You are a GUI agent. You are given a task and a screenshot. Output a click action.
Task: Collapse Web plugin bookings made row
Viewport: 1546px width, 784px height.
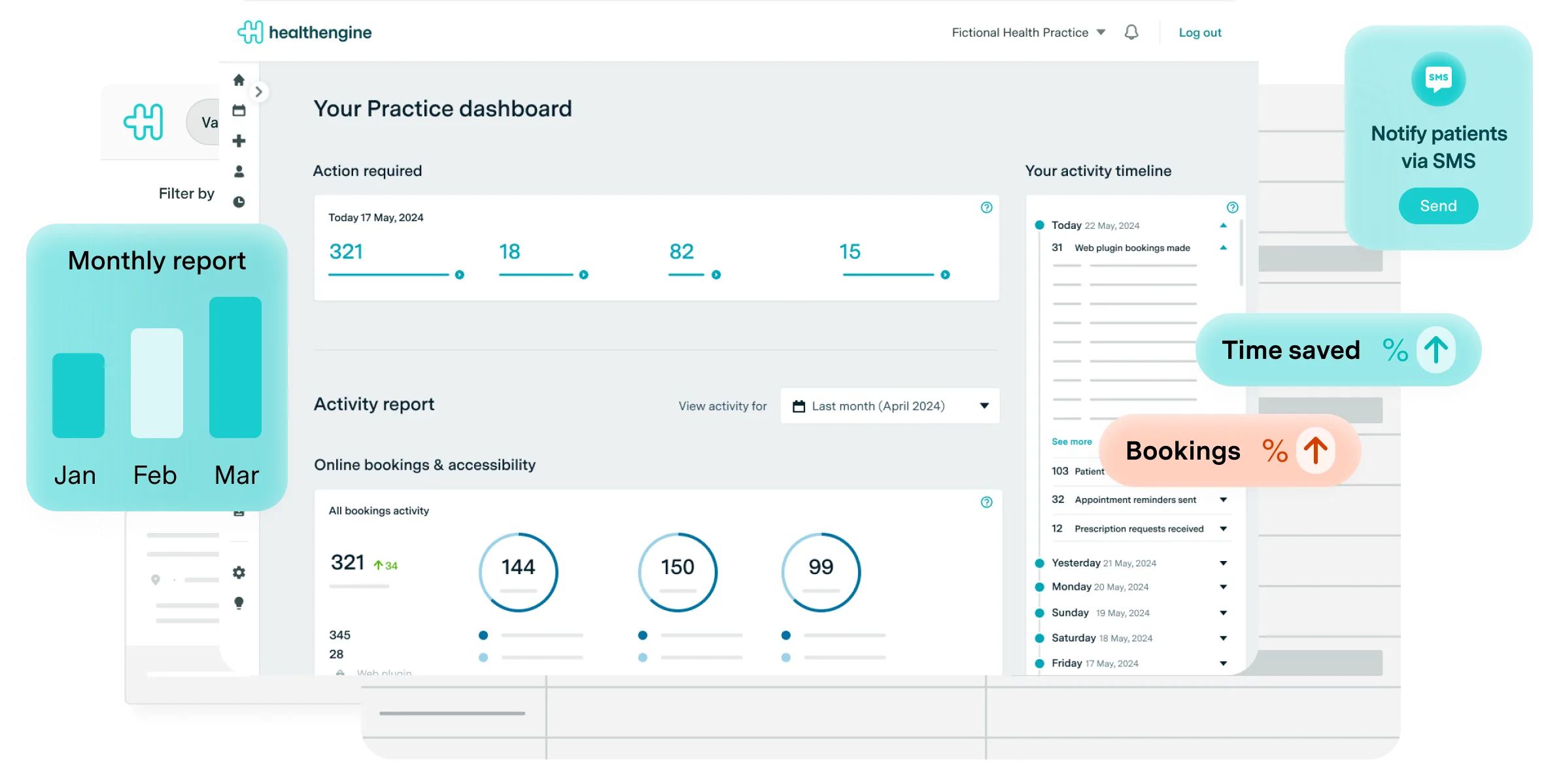point(1223,248)
